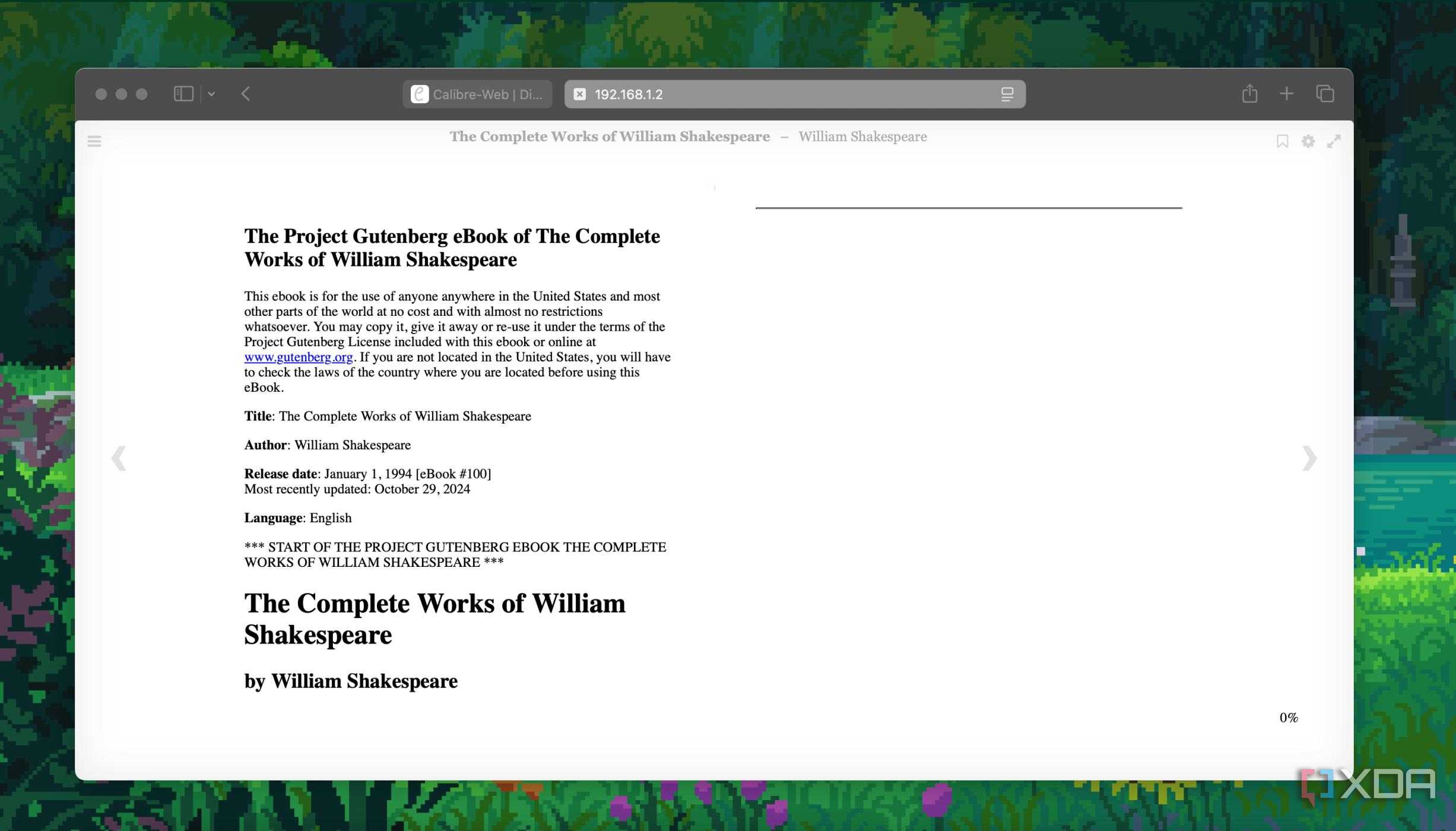Open the www.gutenberg.org link

click(x=299, y=357)
